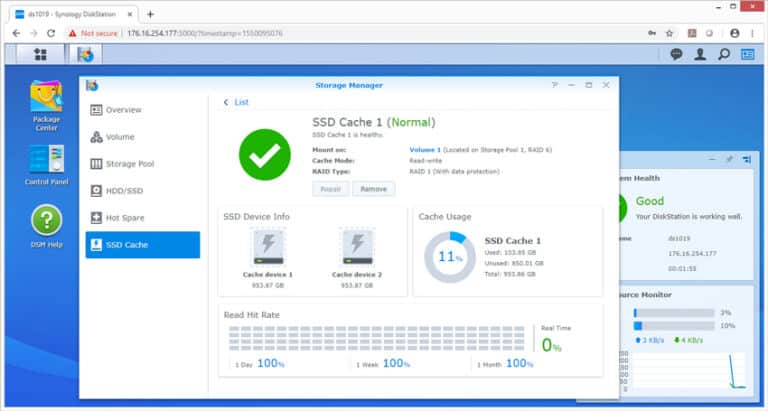Screen dimensions: 768x411
Task: Click the saved password key icon
Action: coord(652,33)
